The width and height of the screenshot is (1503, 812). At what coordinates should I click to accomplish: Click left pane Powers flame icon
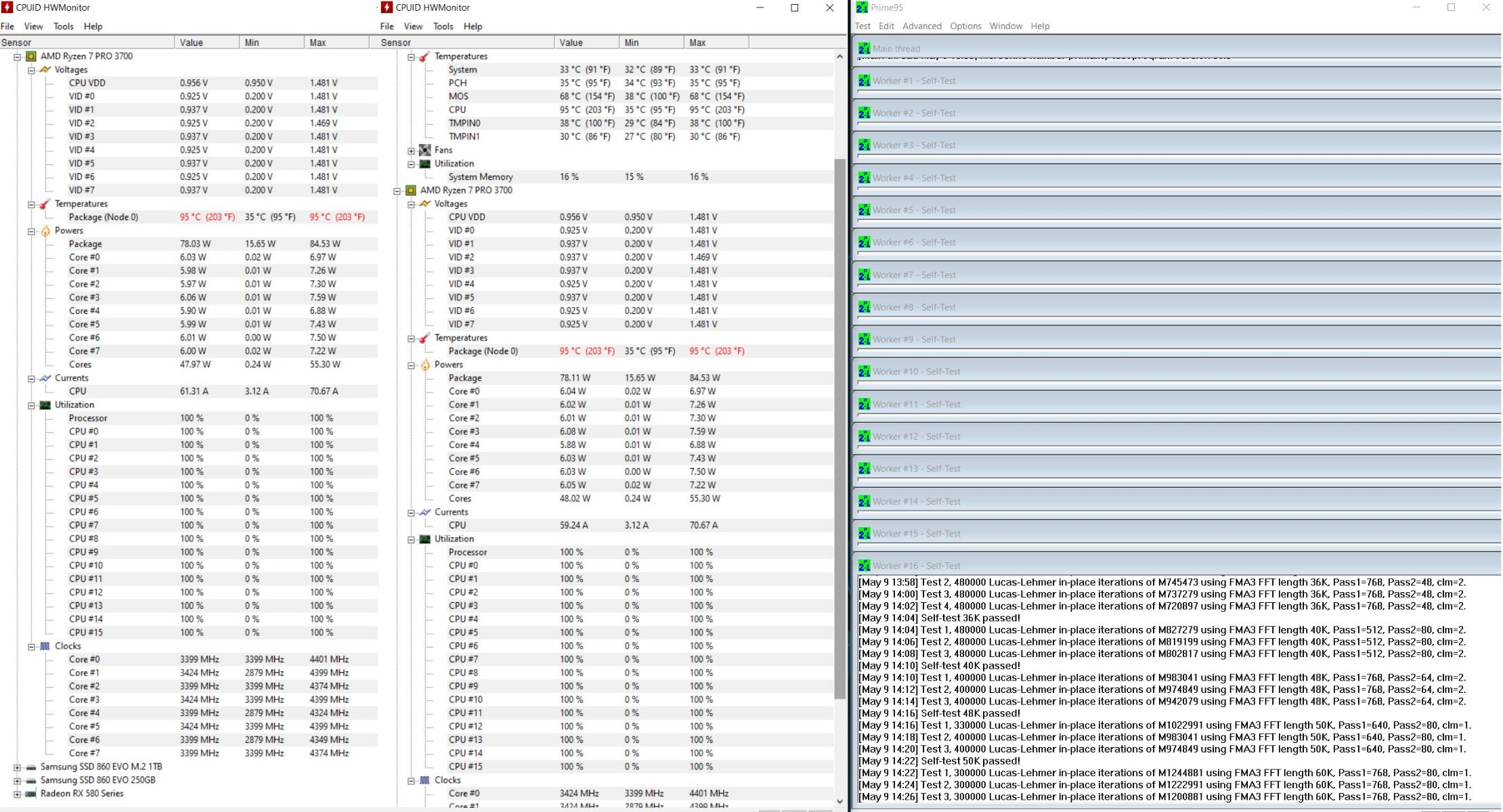tap(45, 231)
